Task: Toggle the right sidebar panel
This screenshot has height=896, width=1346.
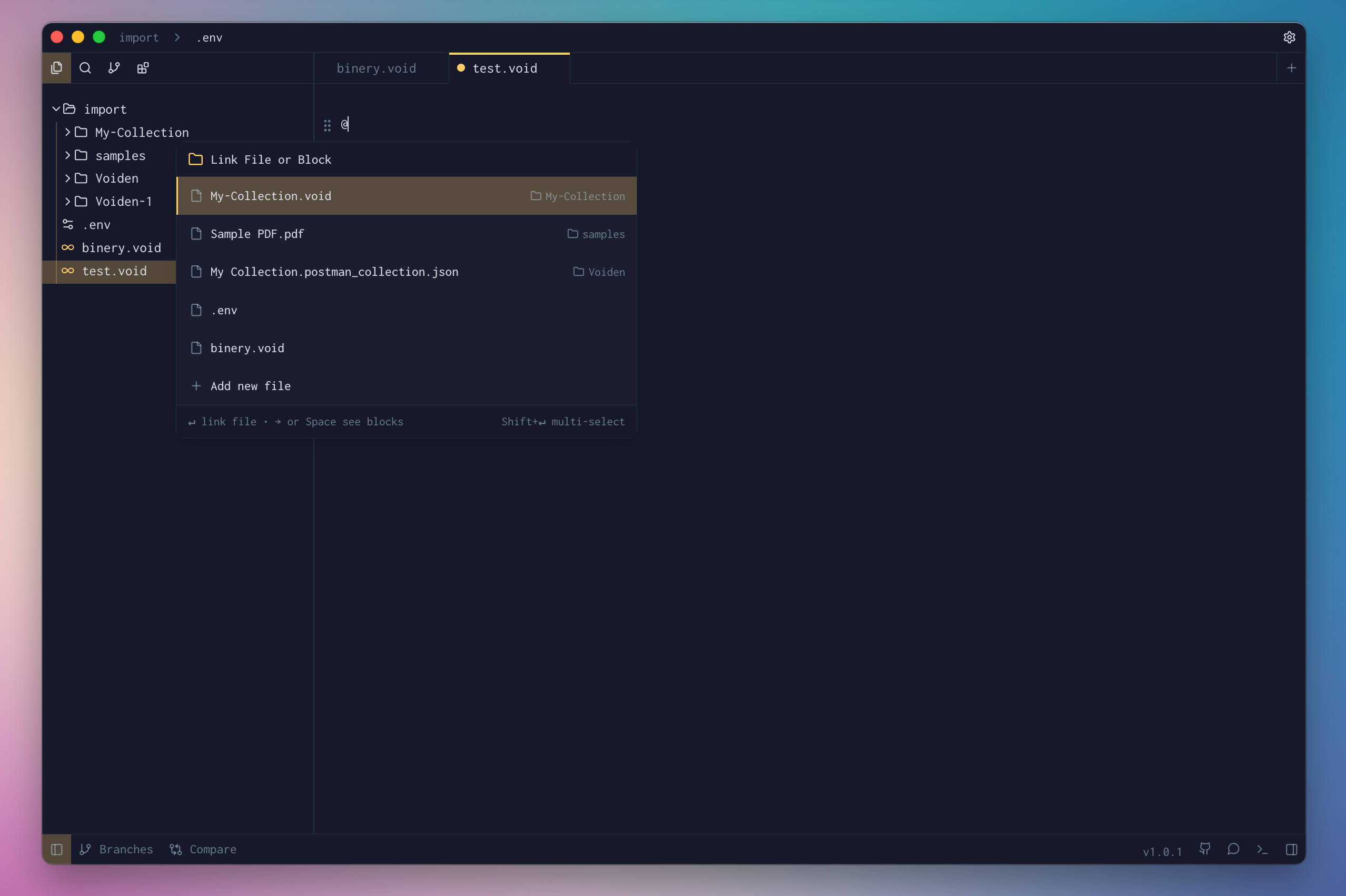Action: (1291, 849)
